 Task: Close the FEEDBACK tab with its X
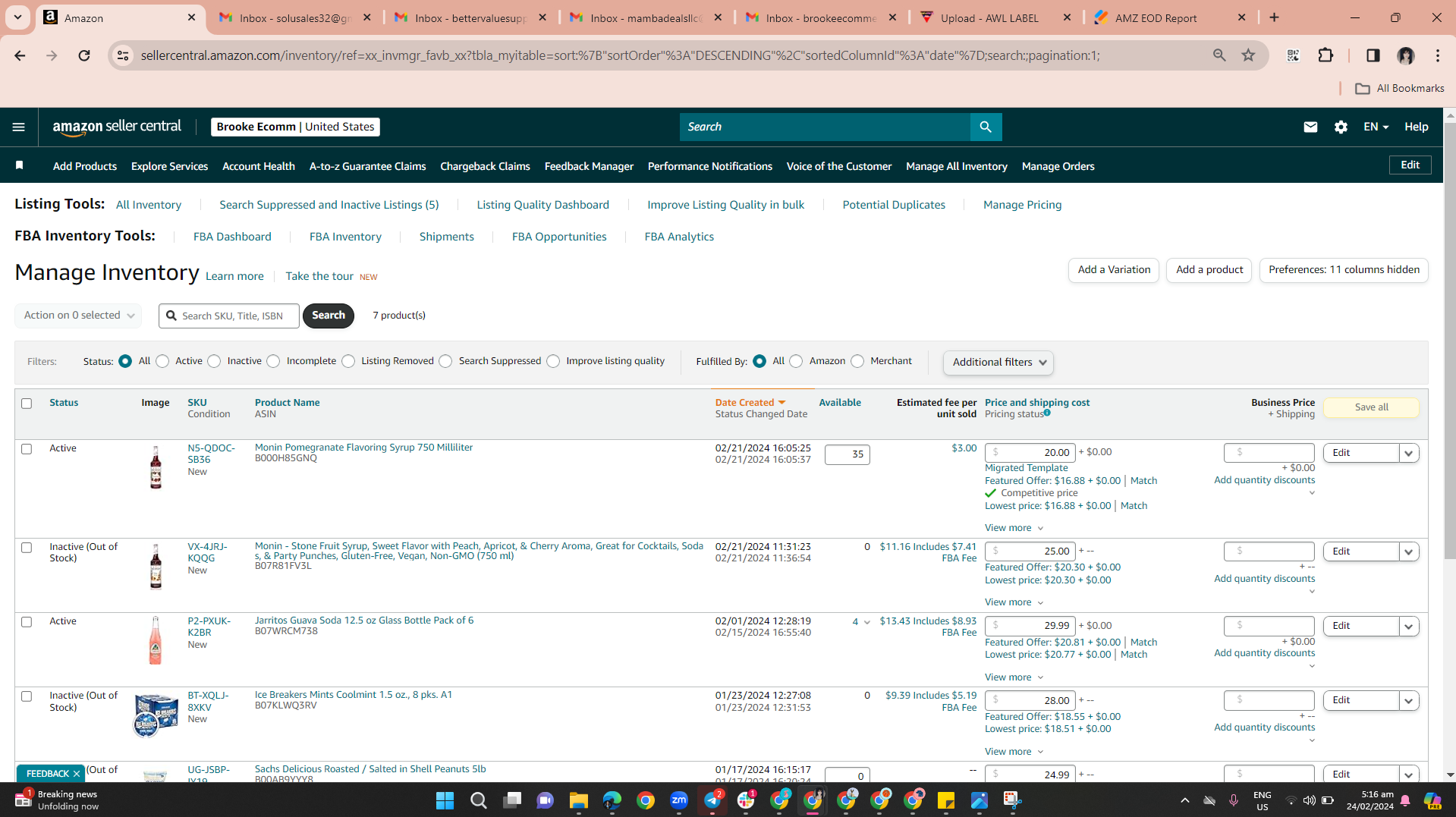click(77, 774)
